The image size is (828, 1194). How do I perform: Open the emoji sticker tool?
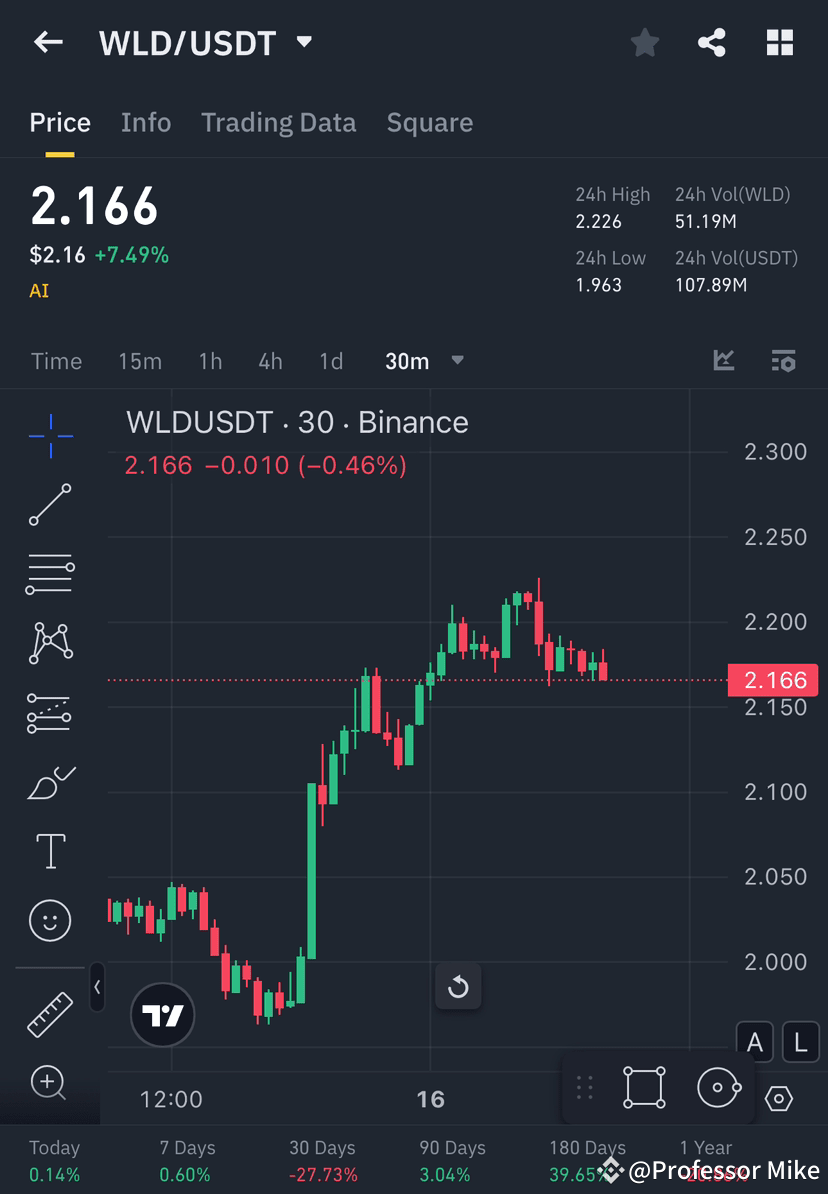[x=50, y=920]
